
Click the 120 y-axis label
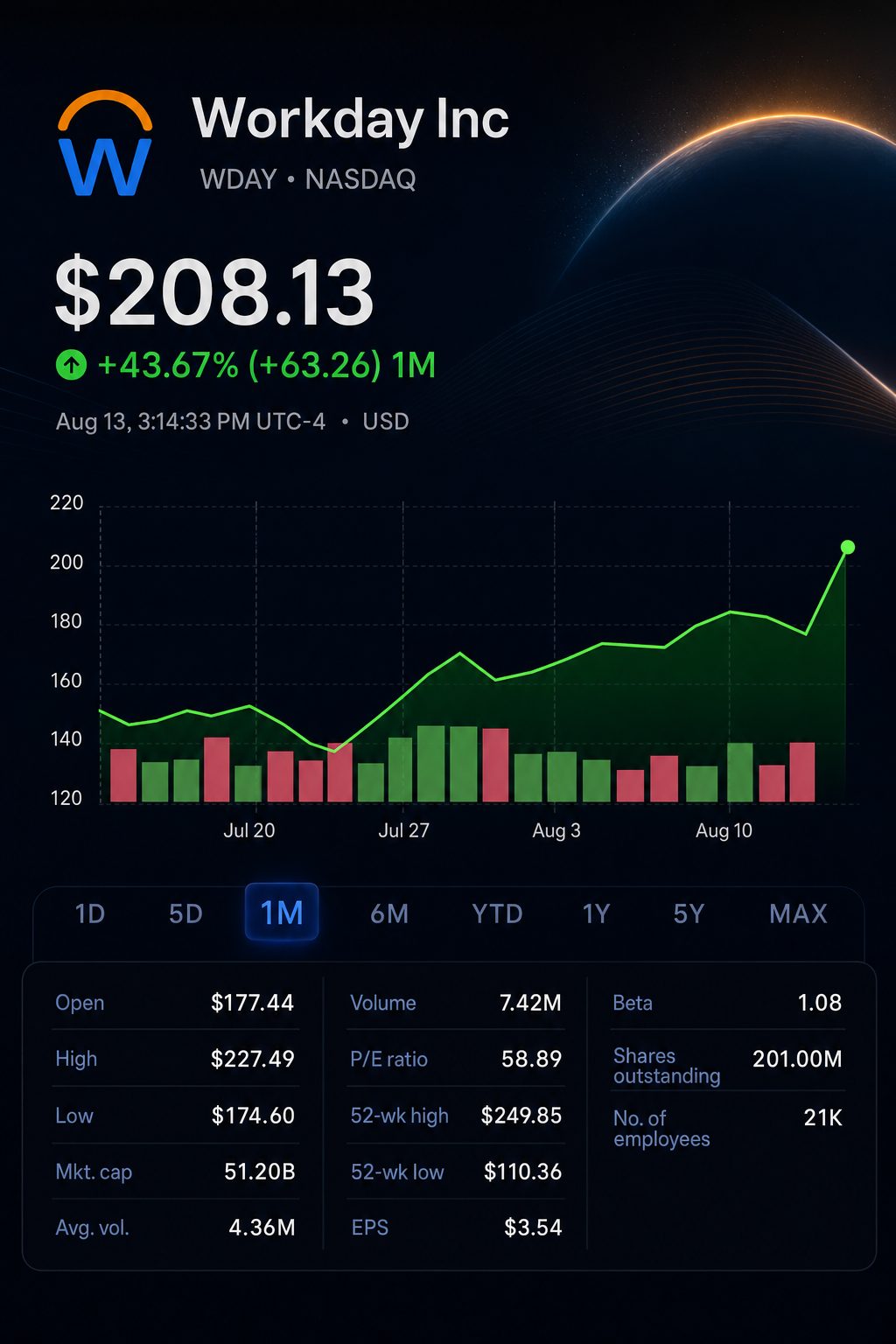pyautogui.click(x=66, y=798)
